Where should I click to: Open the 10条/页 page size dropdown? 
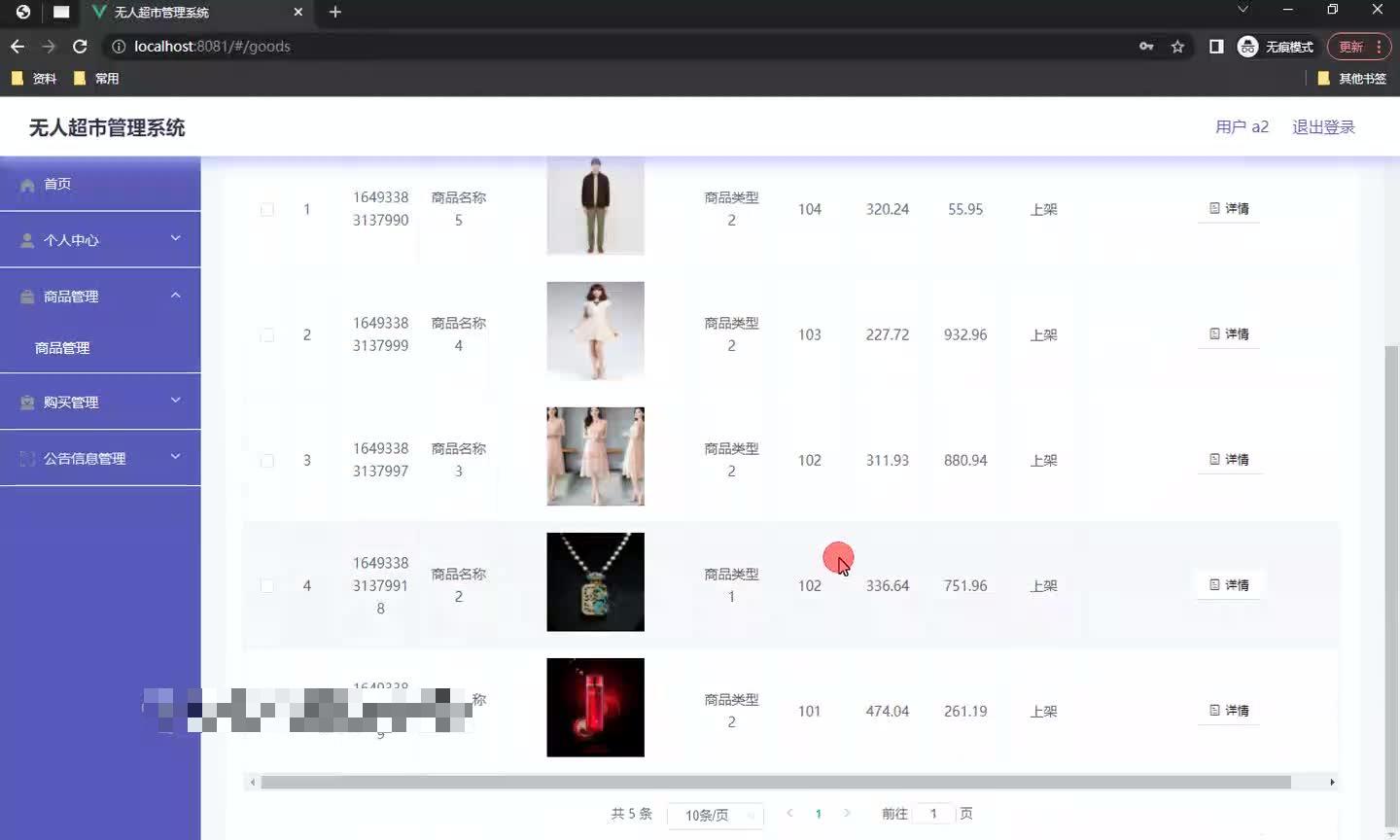coord(716,815)
